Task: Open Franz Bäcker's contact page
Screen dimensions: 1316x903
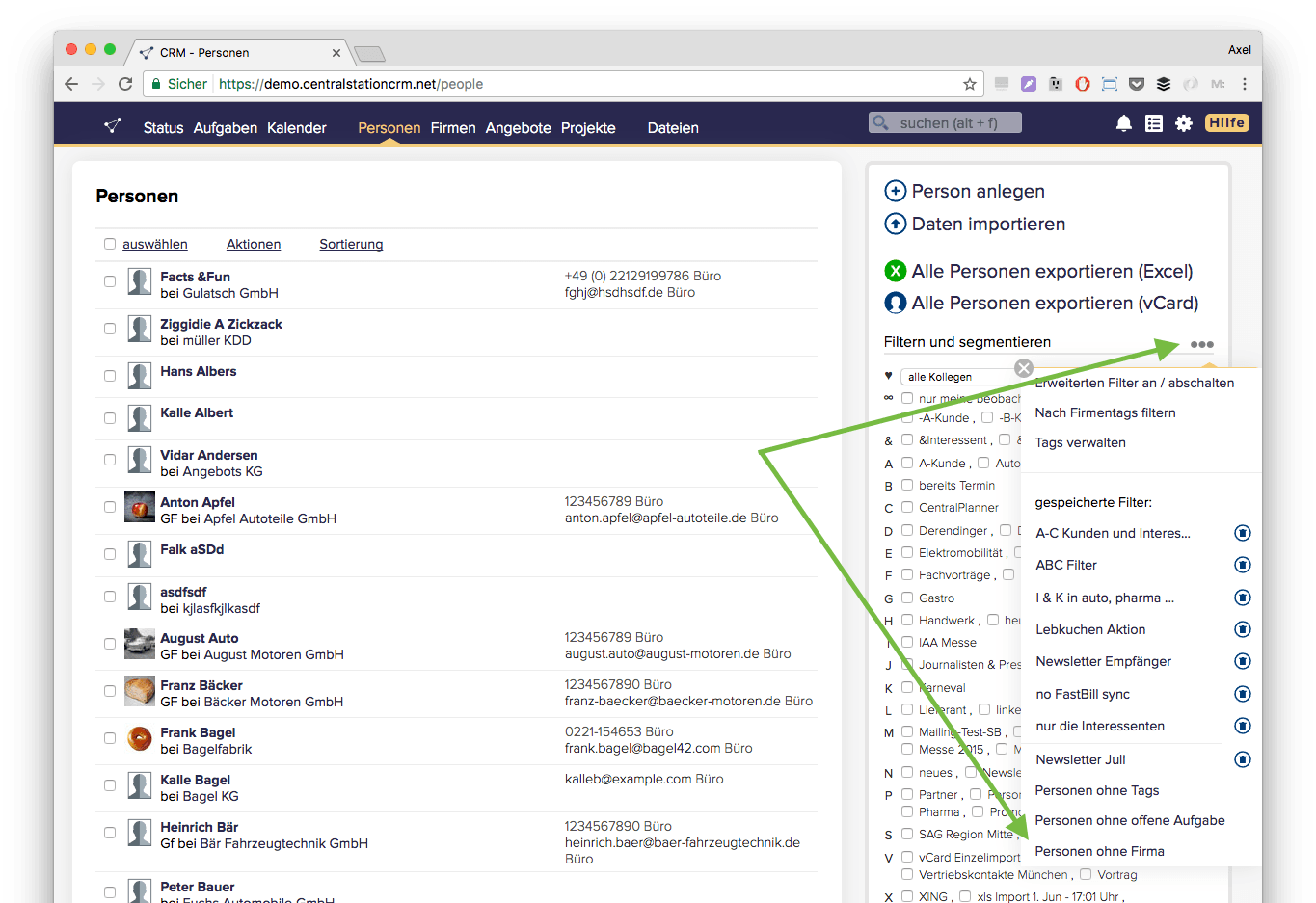Action: coord(201,685)
